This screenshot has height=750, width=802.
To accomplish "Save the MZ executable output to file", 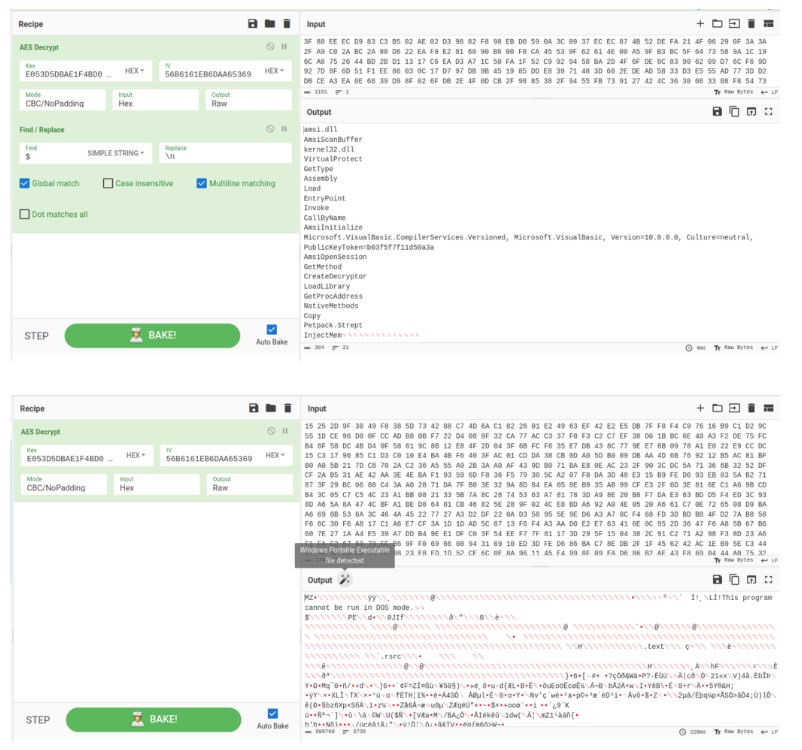I will click(x=717, y=579).
